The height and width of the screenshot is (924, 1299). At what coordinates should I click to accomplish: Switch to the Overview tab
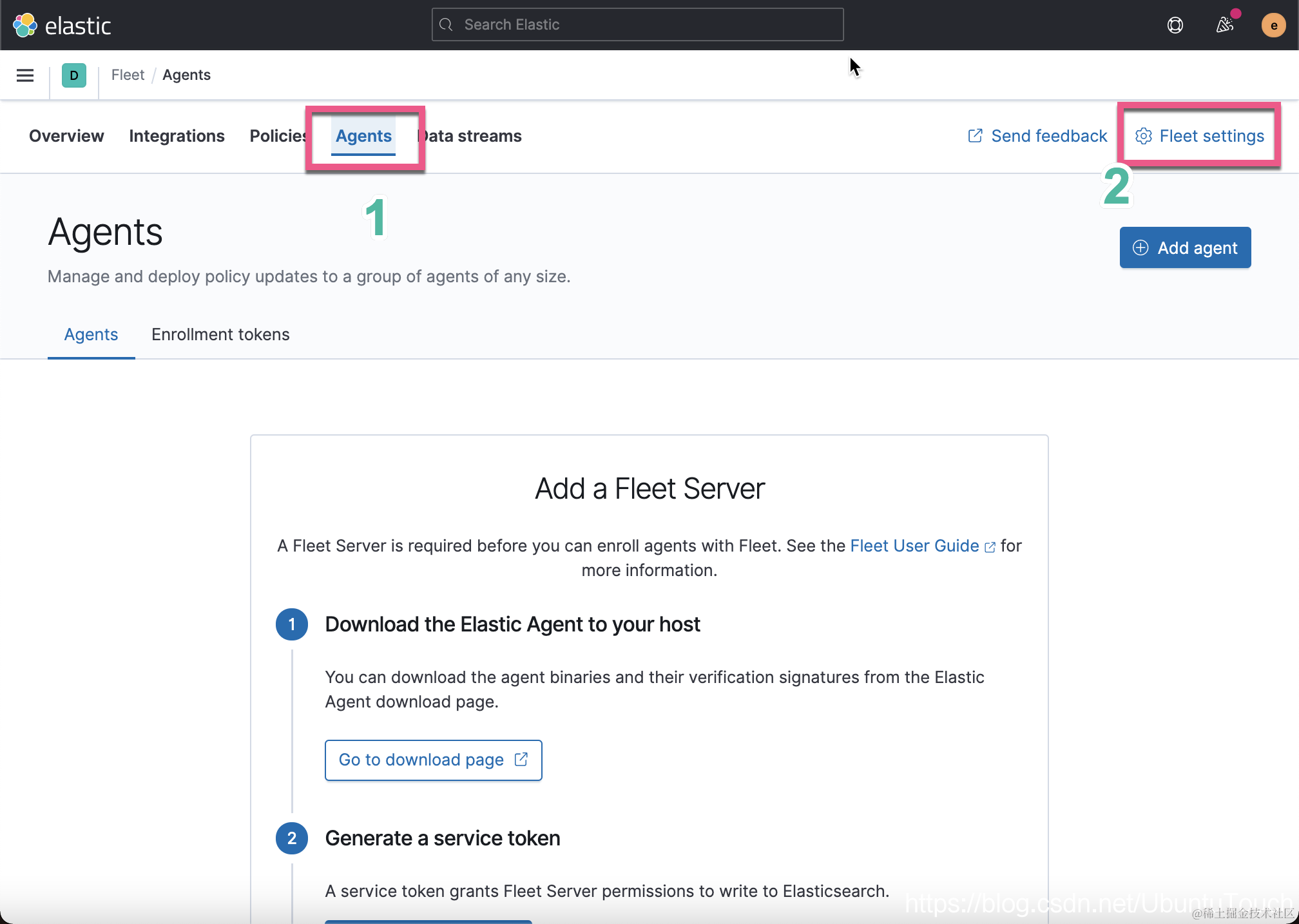[x=66, y=136]
